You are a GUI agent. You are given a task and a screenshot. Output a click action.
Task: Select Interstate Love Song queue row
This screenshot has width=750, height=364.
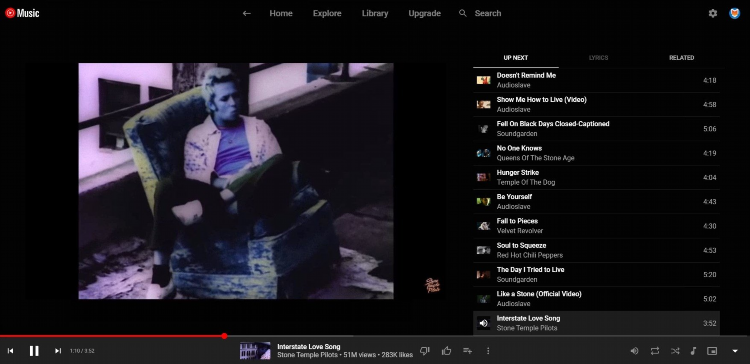coord(596,323)
